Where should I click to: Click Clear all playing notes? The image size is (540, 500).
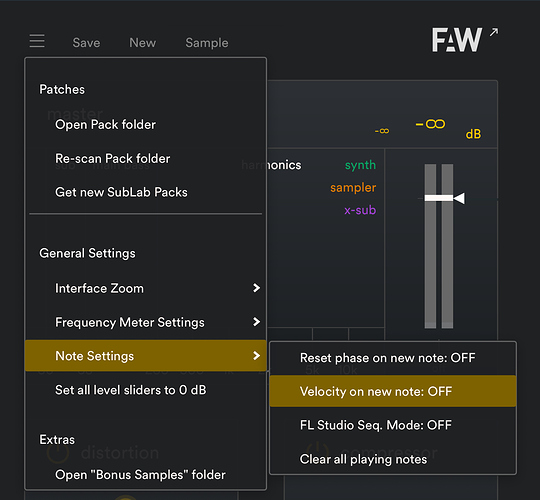tap(393, 459)
